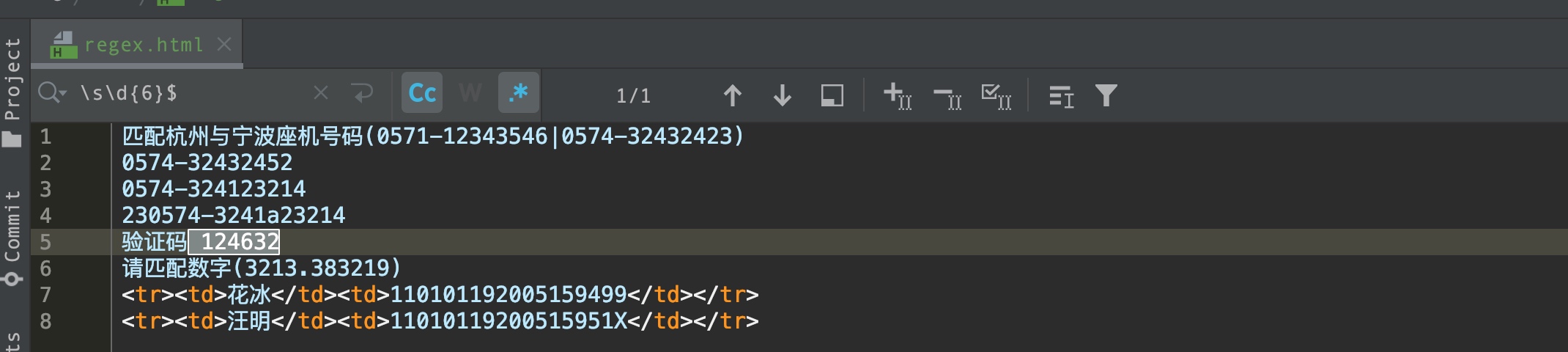Toggle Match Case (Cc) option

(422, 93)
